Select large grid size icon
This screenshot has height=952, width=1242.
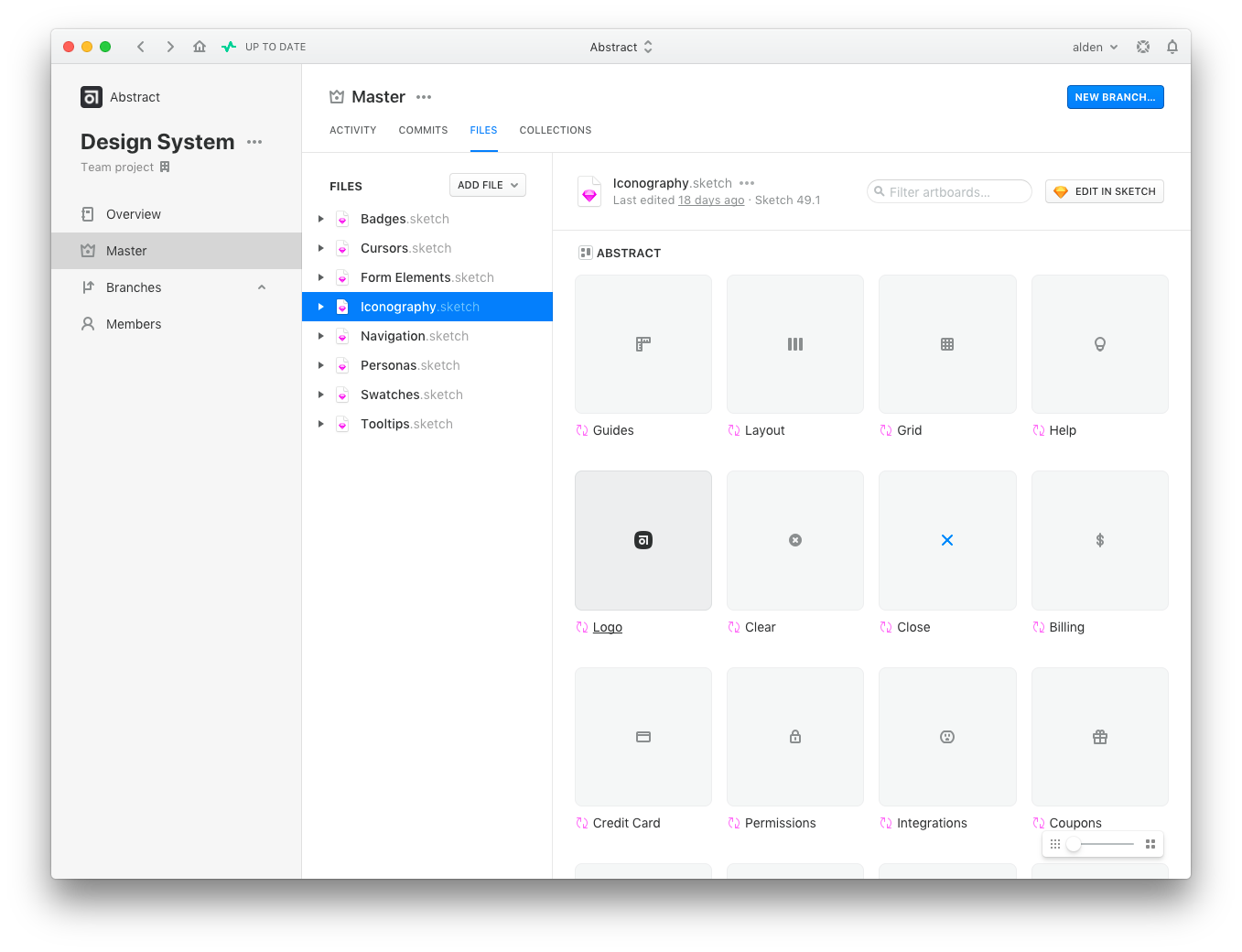[x=1150, y=844]
